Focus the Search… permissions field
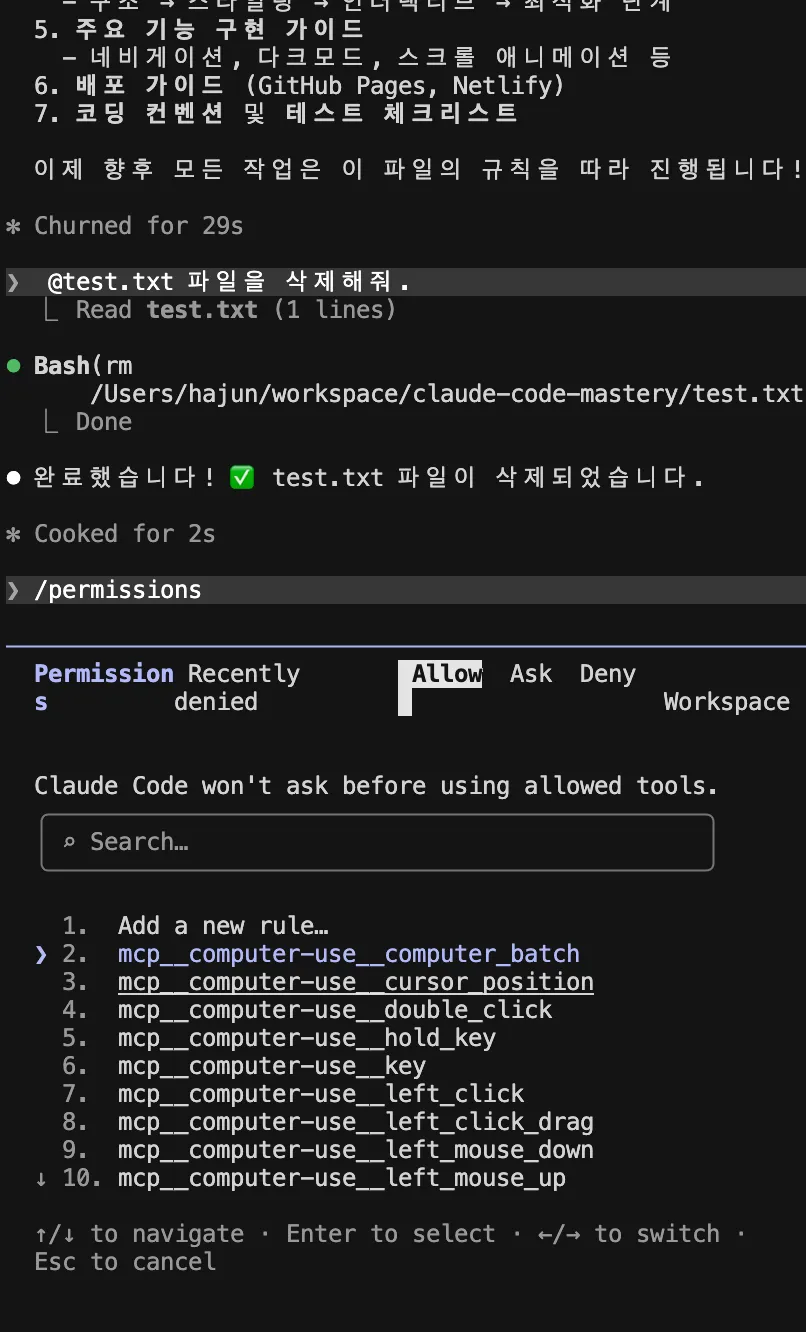This screenshot has height=1332, width=806. tap(377, 842)
